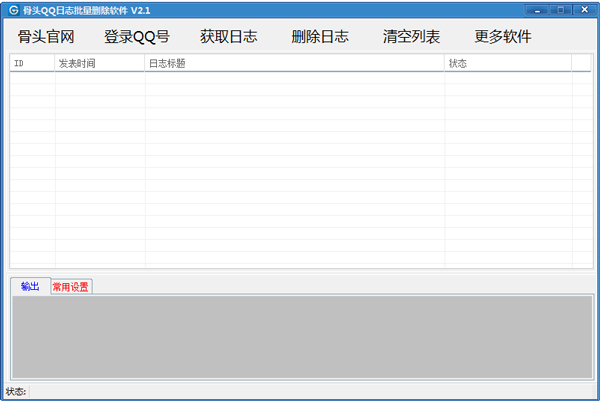This screenshot has height=401, width=600.
Task: Click inside the gray output area
Action: (x=300, y=337)
